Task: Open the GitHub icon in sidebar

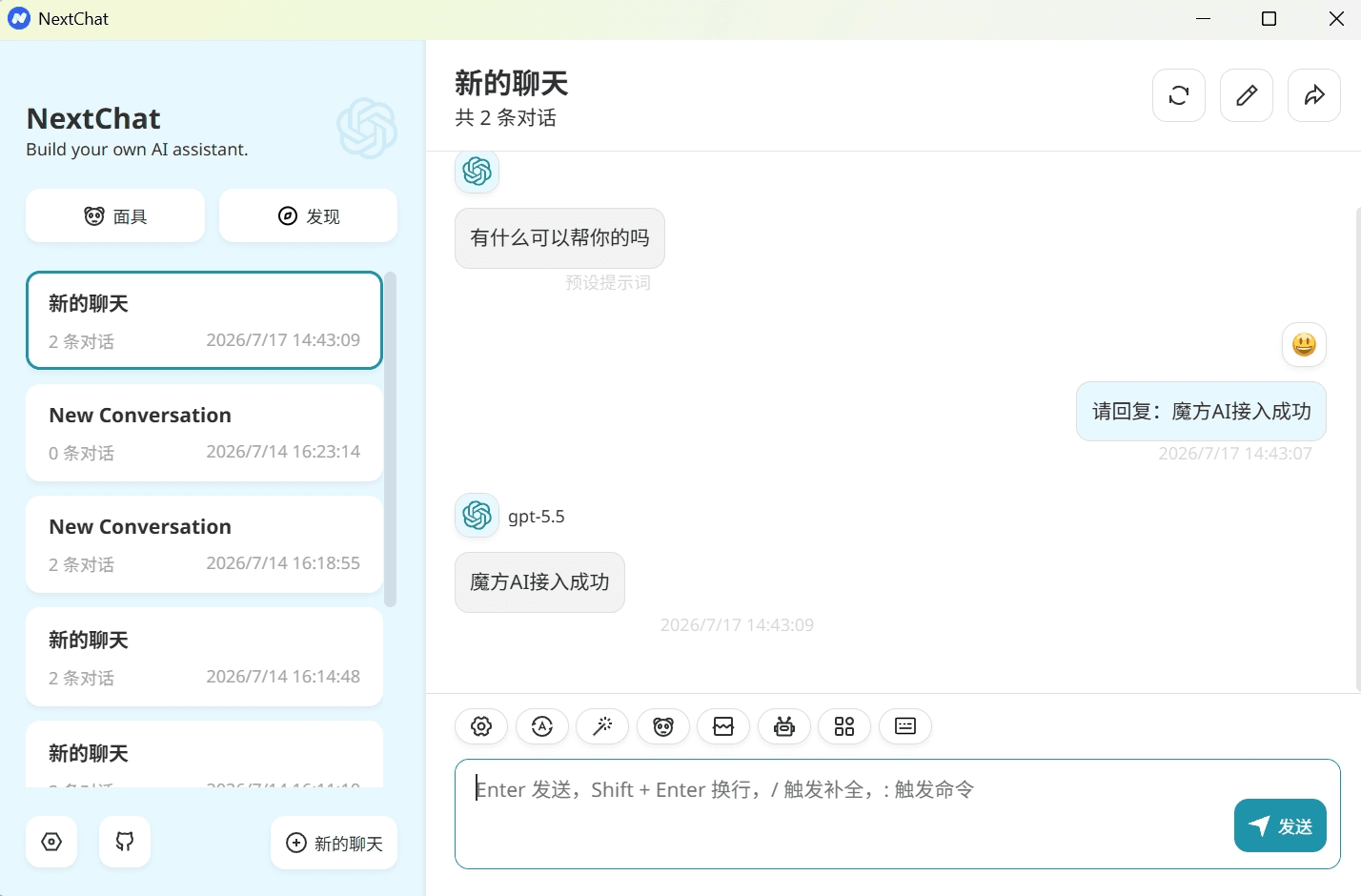Action: click(x=125, y=842)
